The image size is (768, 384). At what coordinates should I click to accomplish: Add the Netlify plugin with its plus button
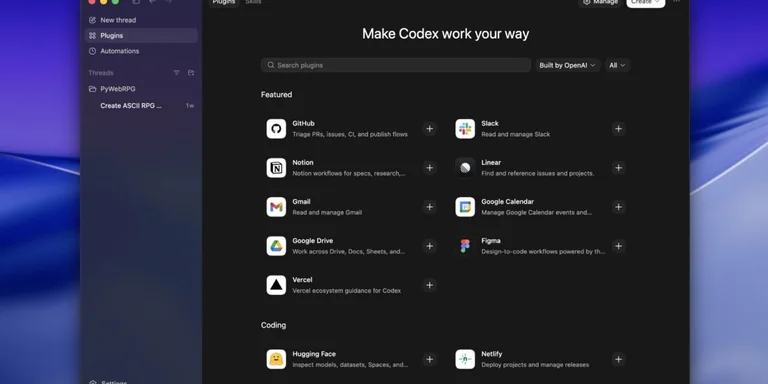point(619,360)
